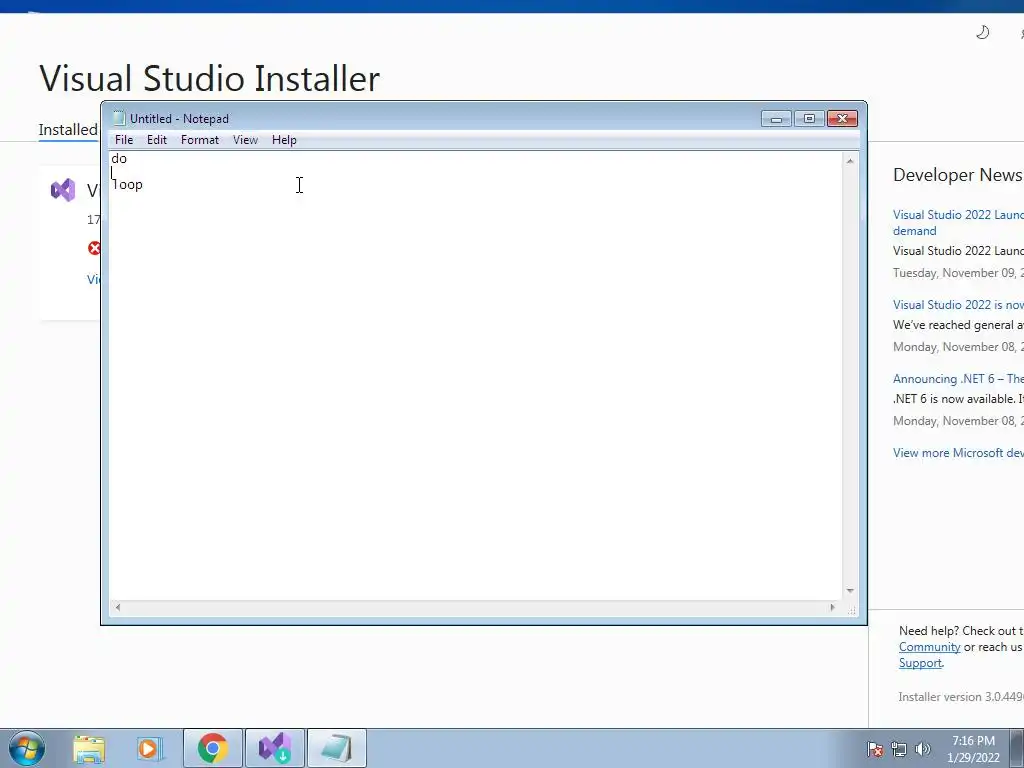Switch to Notepad taskbar button
Viewport: 1024px width, 768px height.
(x=337, y=748)
